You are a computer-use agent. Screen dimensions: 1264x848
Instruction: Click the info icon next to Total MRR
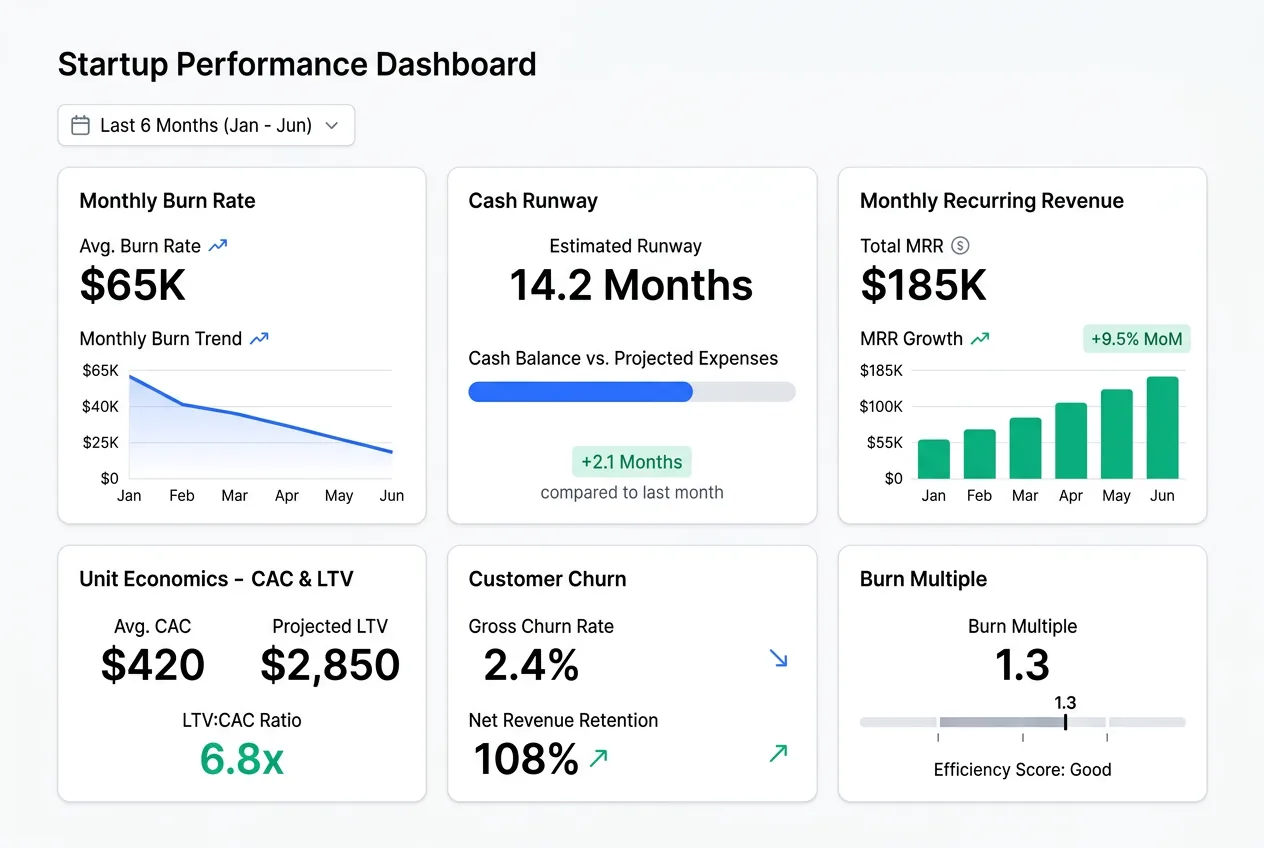[x=960, y=245]
